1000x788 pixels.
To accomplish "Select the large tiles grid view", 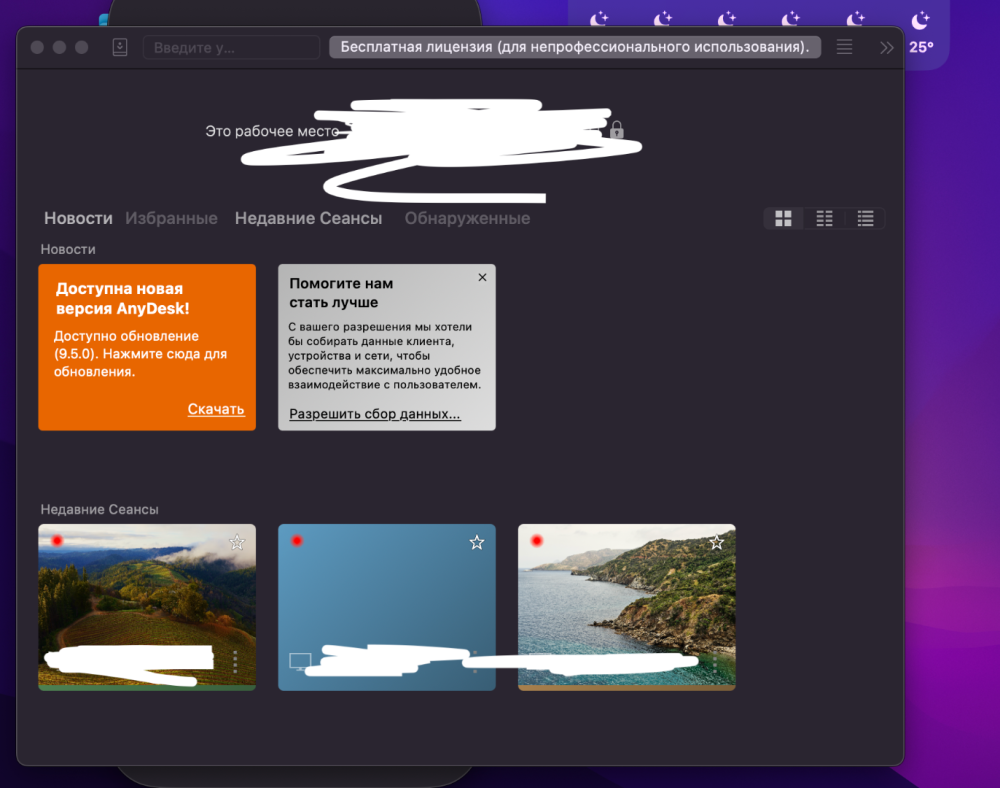I will click(783, 219).
